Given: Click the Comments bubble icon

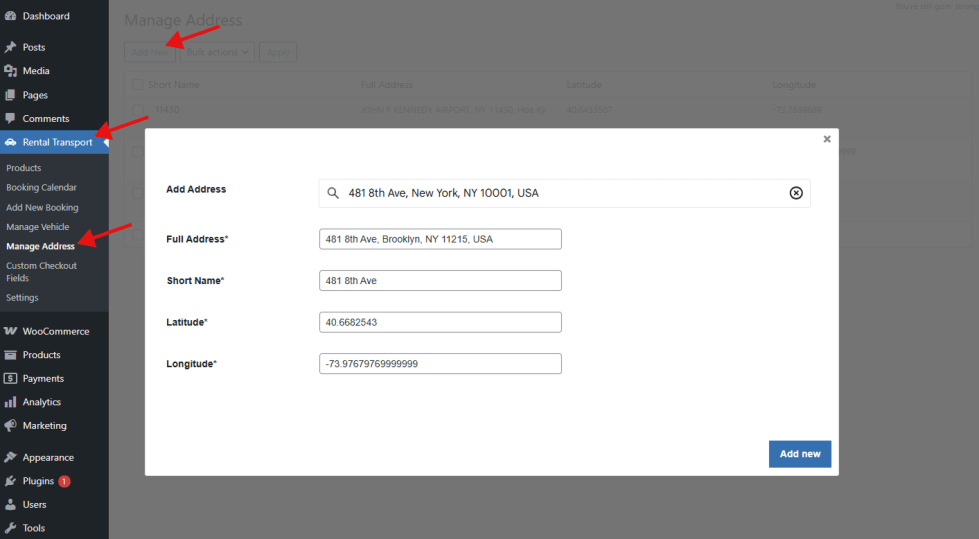Looking at the screenshot, I should [10, 119].
